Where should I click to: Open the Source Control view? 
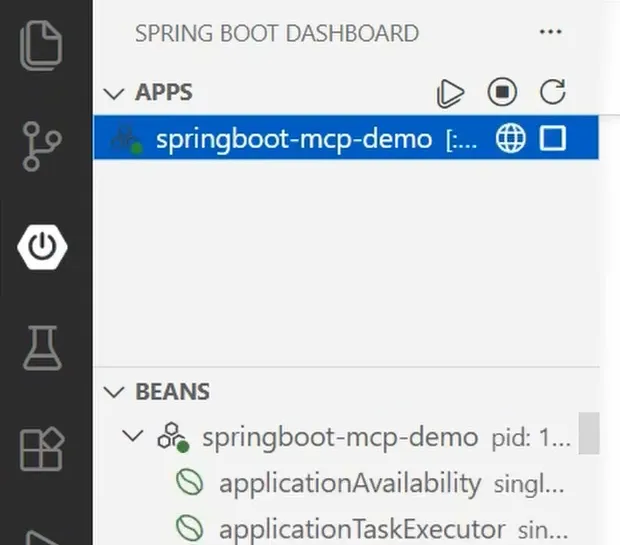[x=42, y=146]
